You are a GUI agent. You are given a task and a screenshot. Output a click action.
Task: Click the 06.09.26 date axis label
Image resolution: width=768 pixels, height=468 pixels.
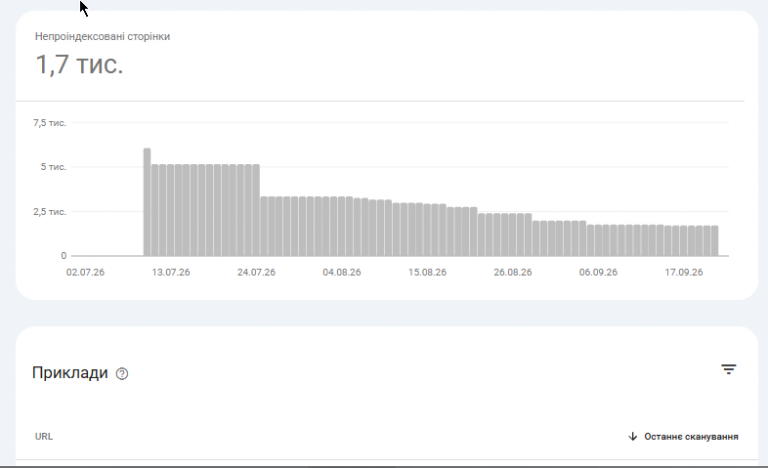click(x=598, y=272)
